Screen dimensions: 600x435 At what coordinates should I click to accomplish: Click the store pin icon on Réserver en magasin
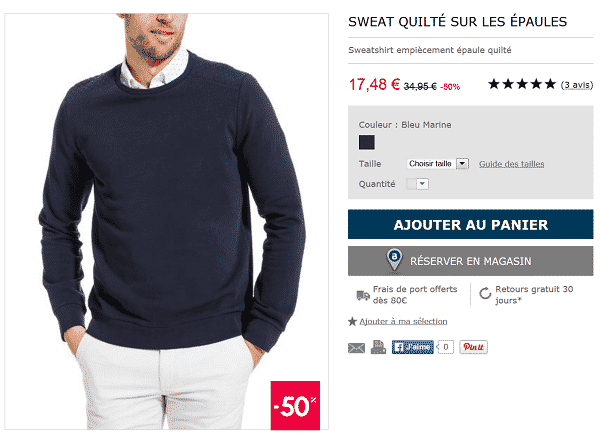click(394, 260)
